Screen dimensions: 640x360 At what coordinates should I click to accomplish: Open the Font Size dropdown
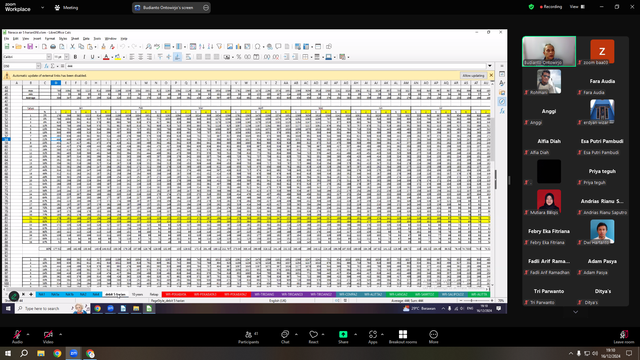[67, 57]
